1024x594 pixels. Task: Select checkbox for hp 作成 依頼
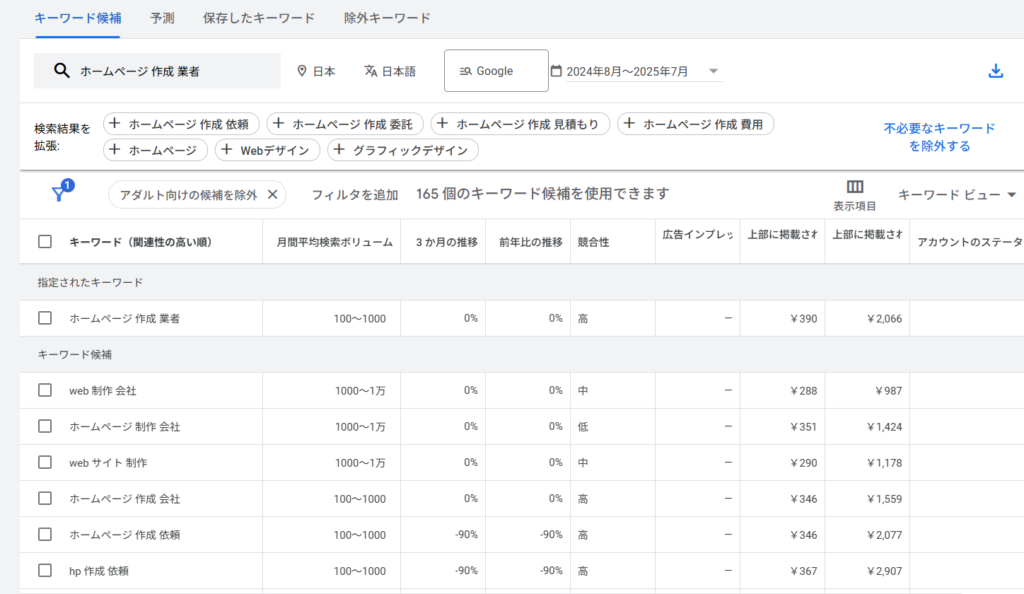45,570
